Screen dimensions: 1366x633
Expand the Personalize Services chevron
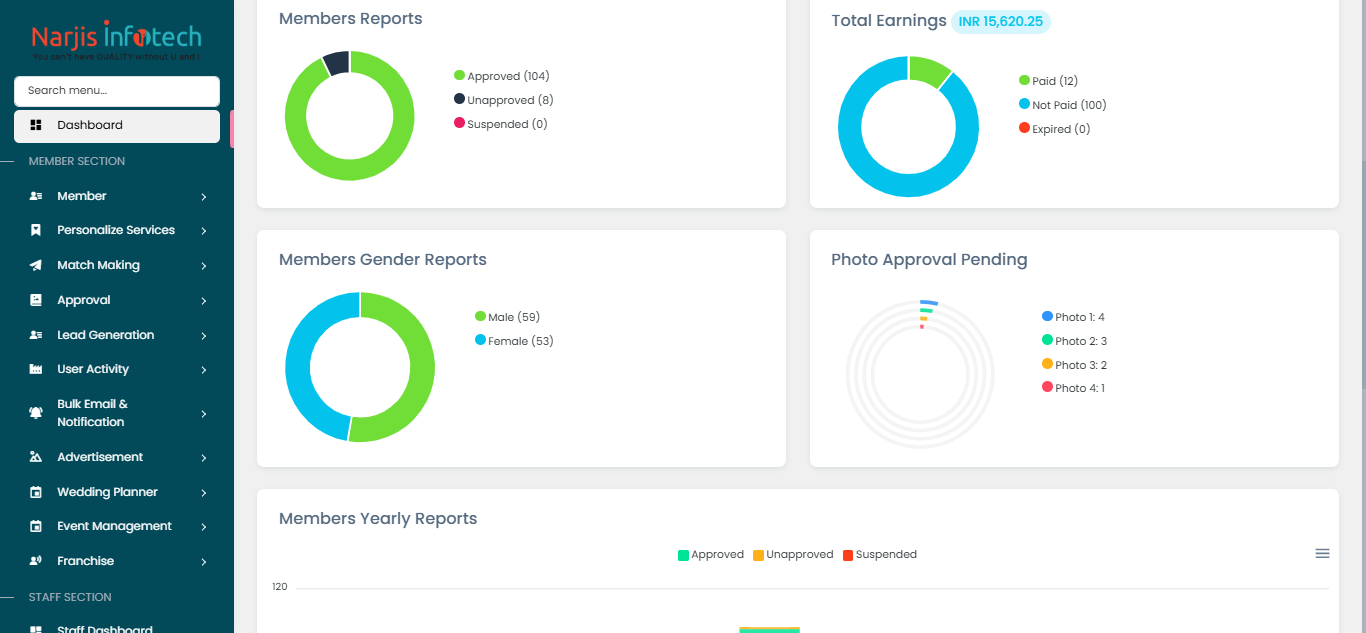click(x=204, y=231)
